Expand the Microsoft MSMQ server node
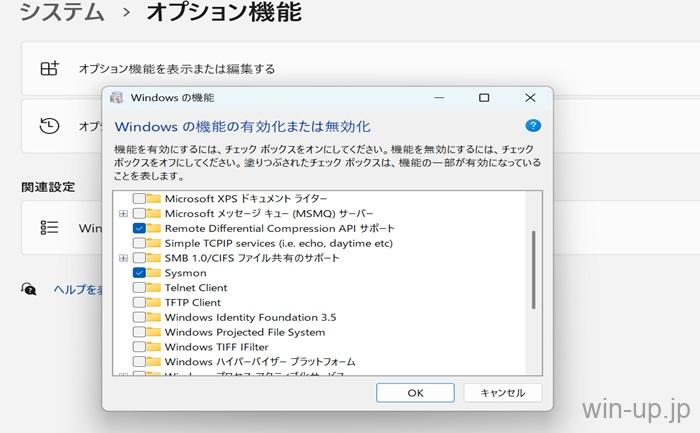The height and width of the screenshot is (433, 700). (x=123, y=213)
